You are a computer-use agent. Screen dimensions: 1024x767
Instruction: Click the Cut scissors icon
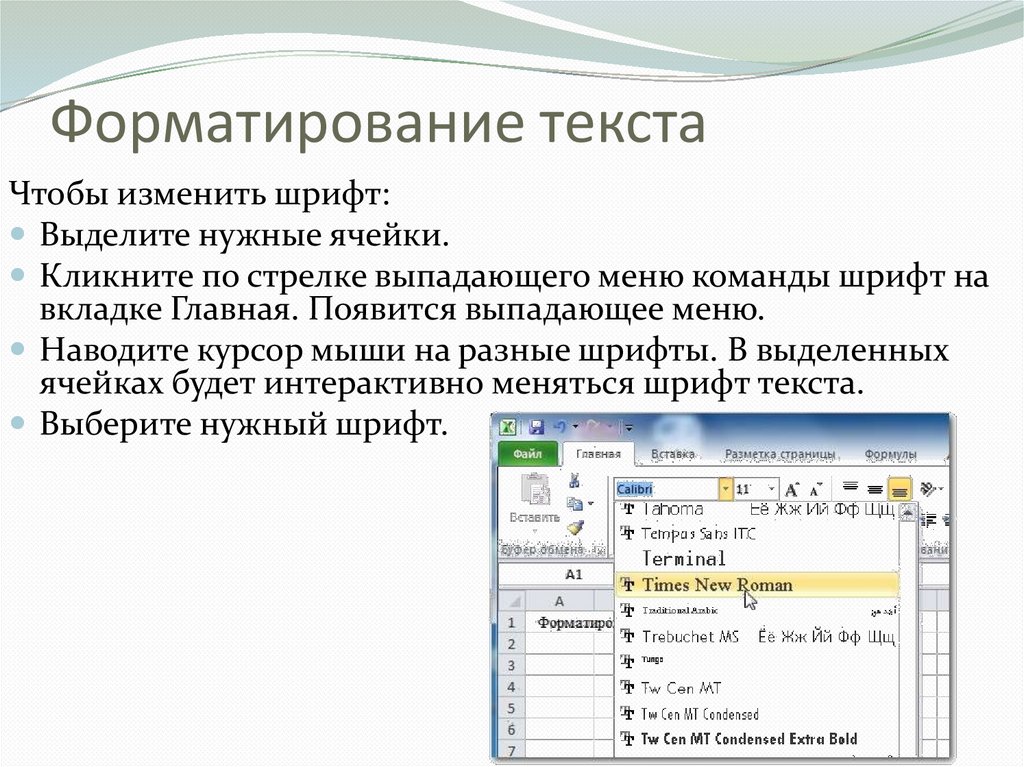(x=574, y=480)
